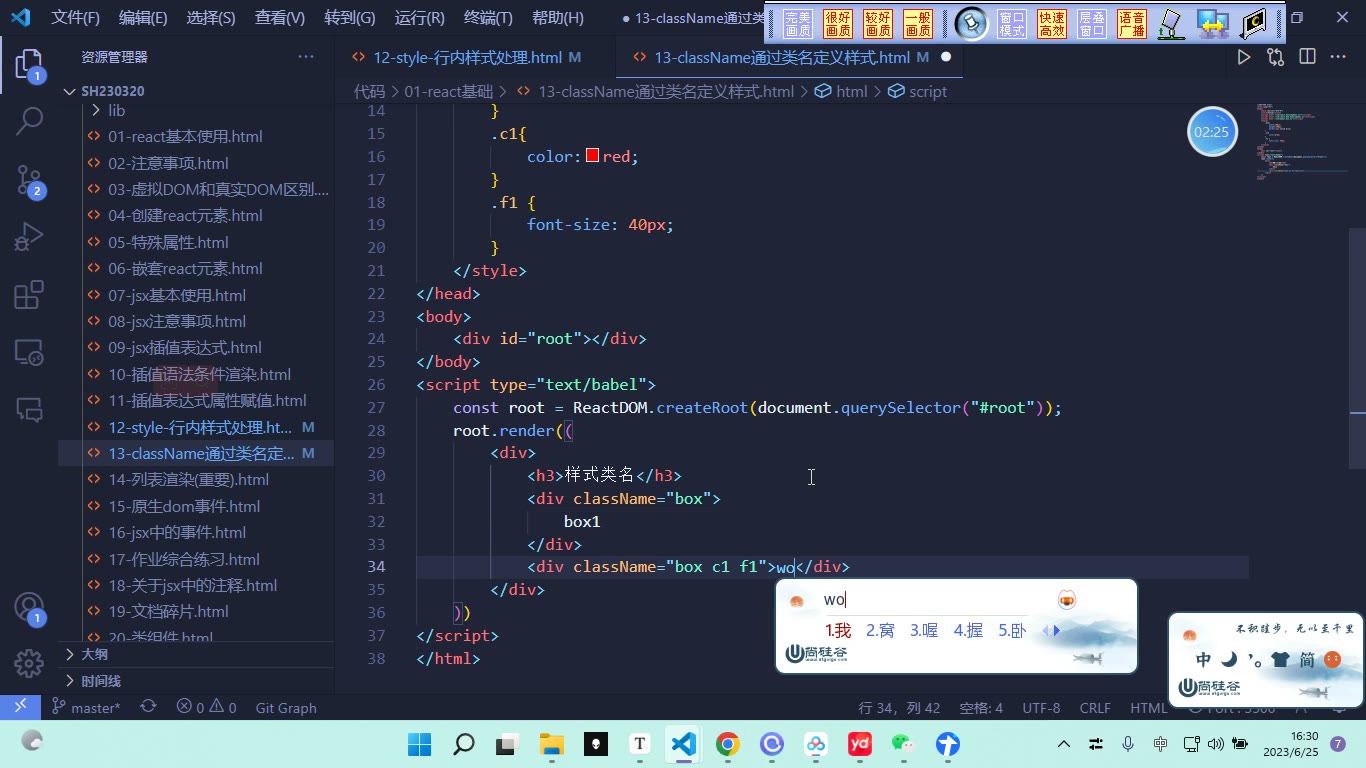This screenshot has height=768, width=1366.
Task: Open 14-列表渲染(重要).html in explorer
Action: (189, 479)
